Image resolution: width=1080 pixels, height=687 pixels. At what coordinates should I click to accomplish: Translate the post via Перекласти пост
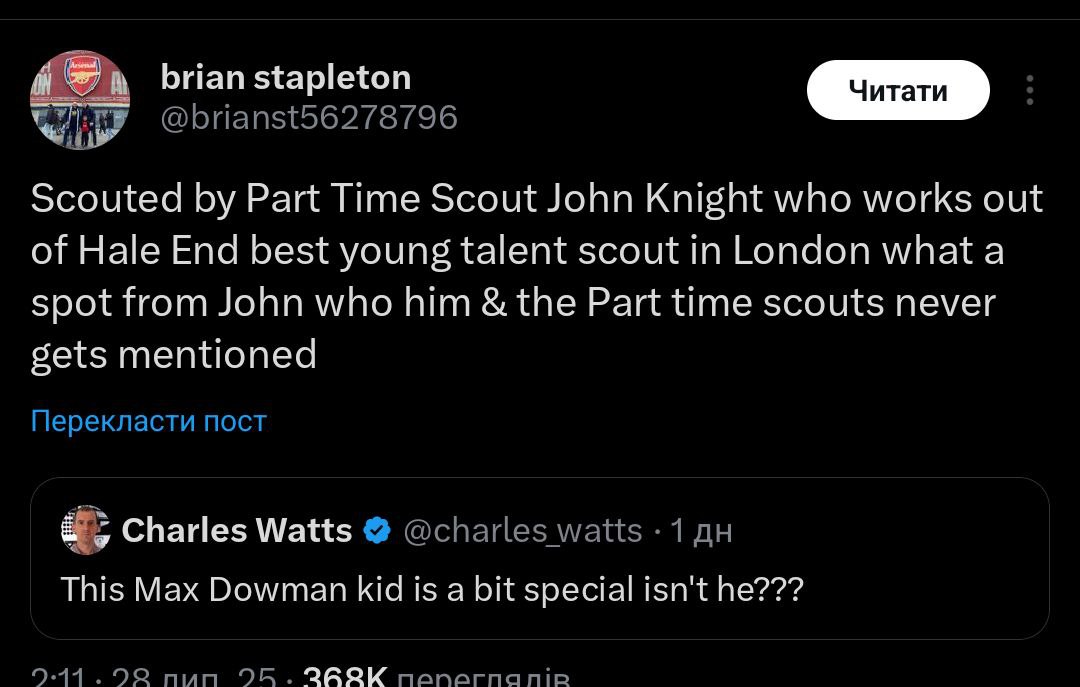click(148, 421)
